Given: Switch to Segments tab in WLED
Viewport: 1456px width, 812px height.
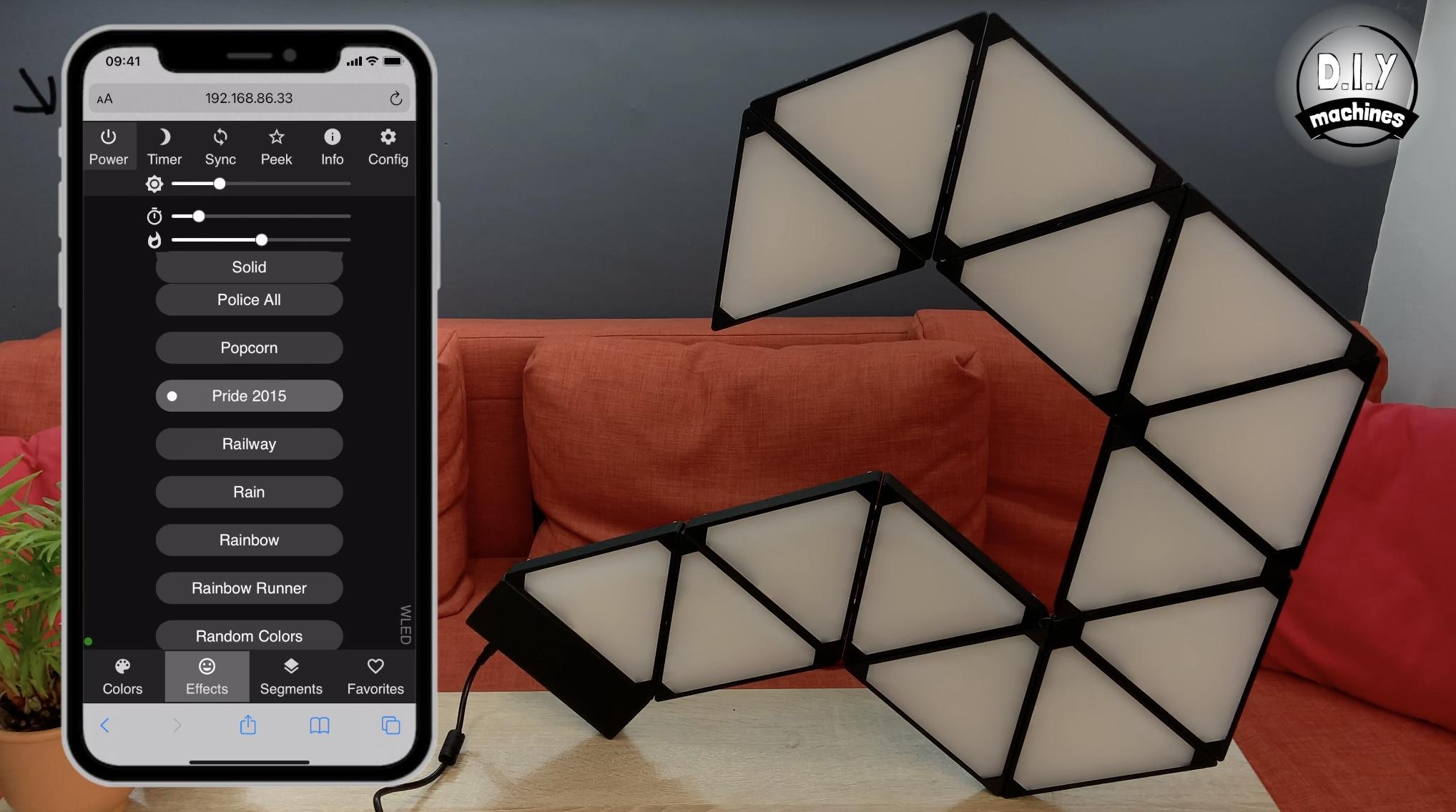Looking at the screenshot, I should click(x=290, y=675).
